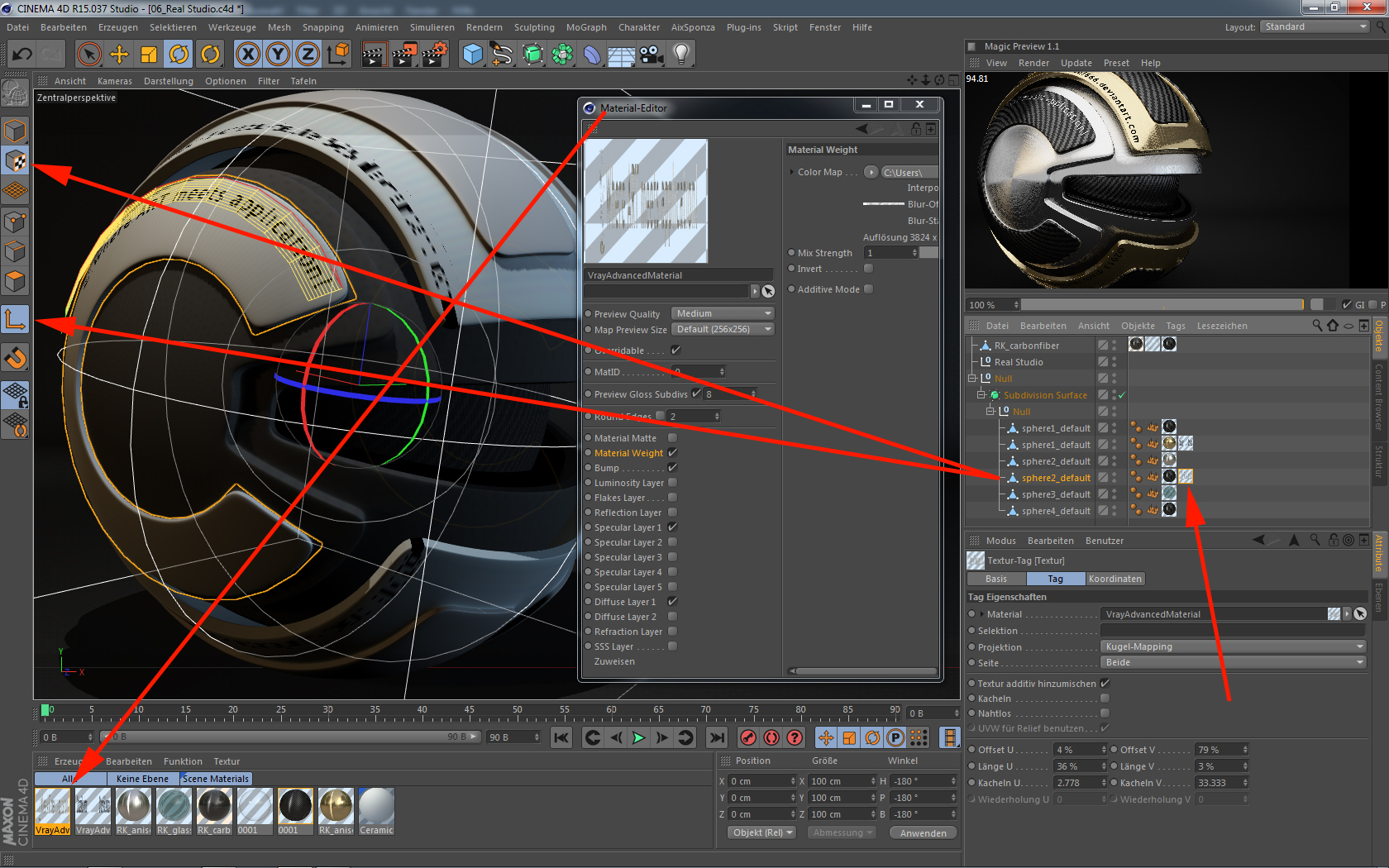
Task: Toggle the Bump layer checkbox
Action: pos(672,468)
